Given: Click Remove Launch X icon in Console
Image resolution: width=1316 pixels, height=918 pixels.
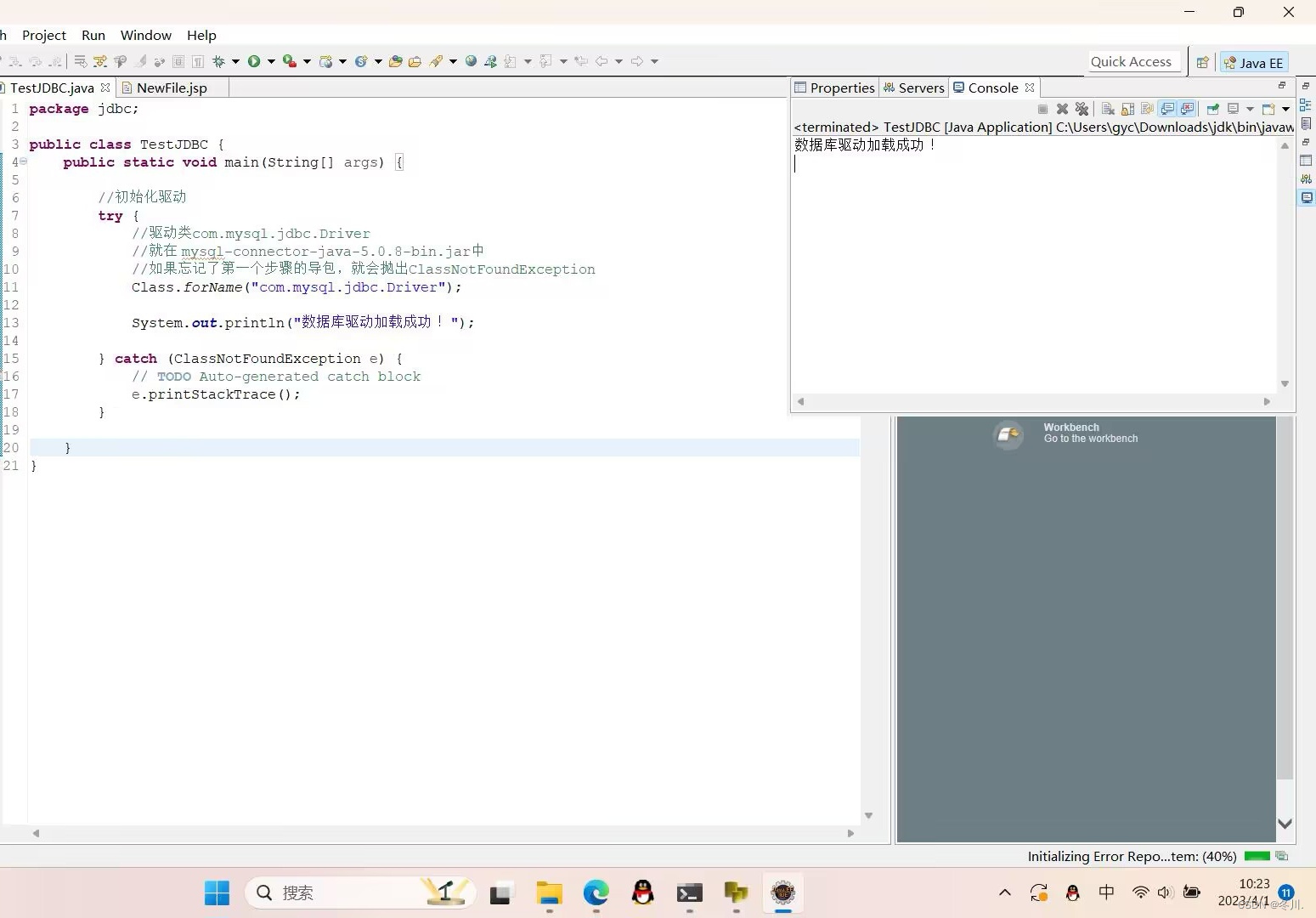Looking at the screenshot, I should pyautogui.click(x=1062, y=109).
